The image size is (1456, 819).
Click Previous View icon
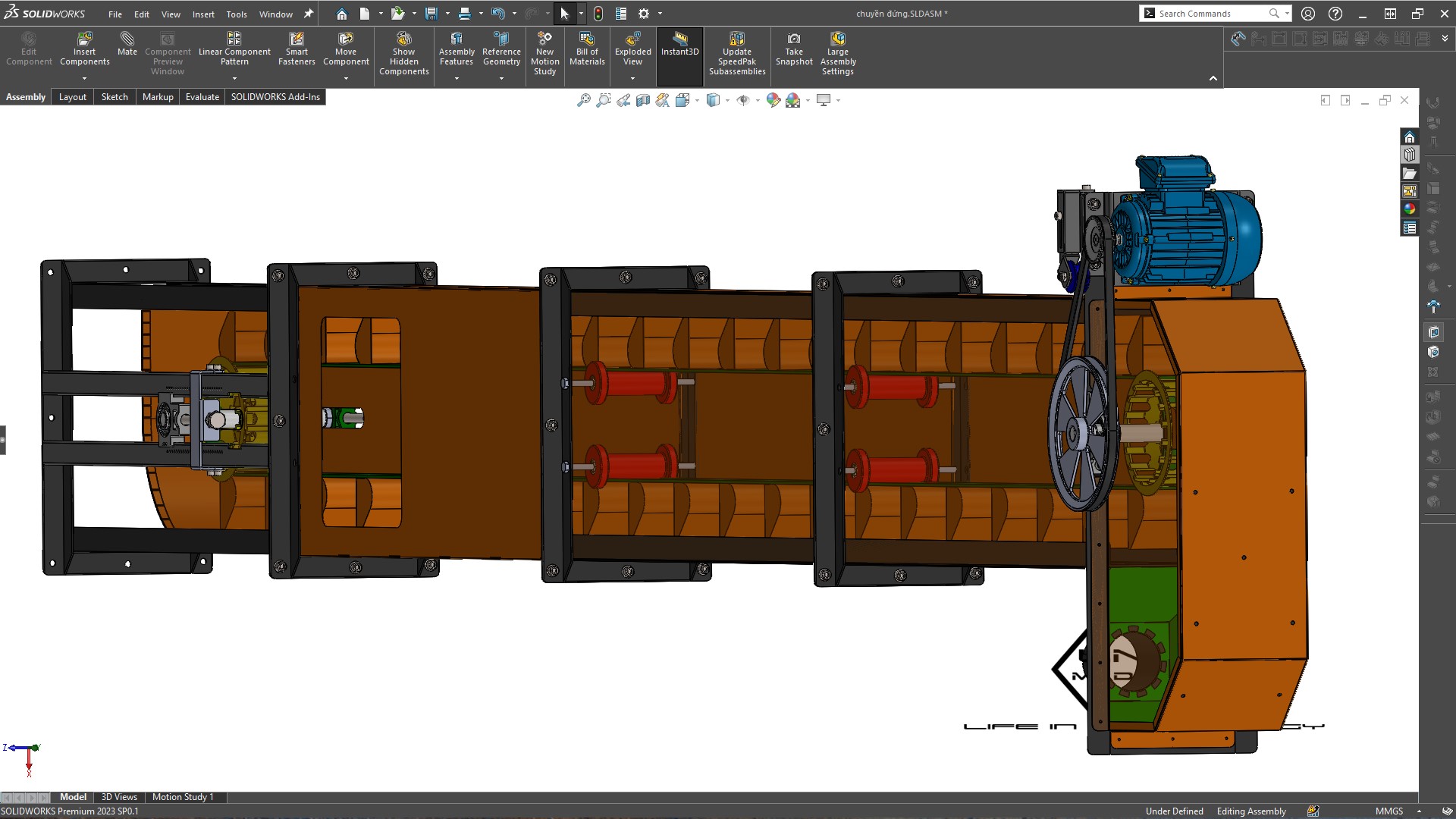coord(623,100)
